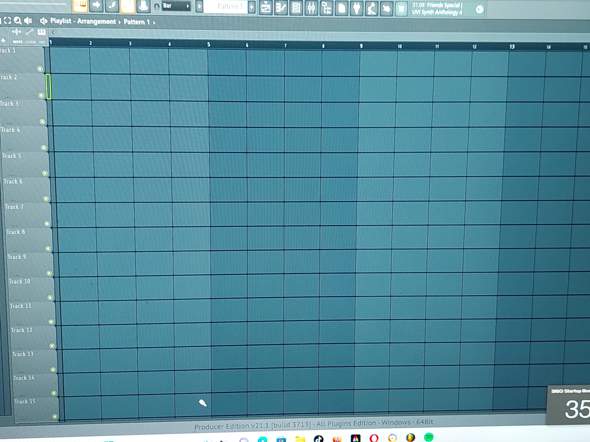The image size is (590, 442).
Task: Open the Channel rack icon
Action: tap(296, 8)
